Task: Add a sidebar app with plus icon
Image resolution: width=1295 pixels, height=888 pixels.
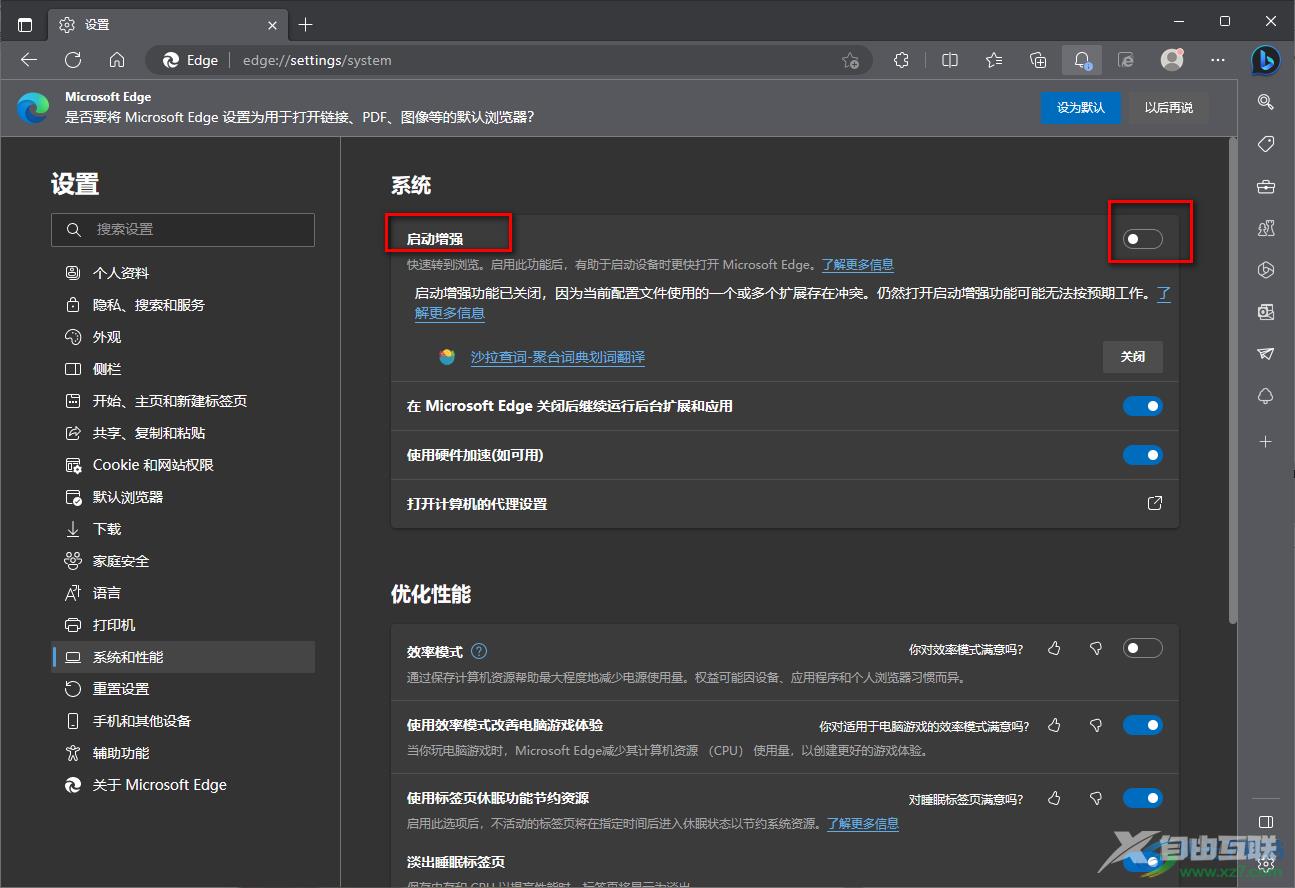Action: 1266,441
